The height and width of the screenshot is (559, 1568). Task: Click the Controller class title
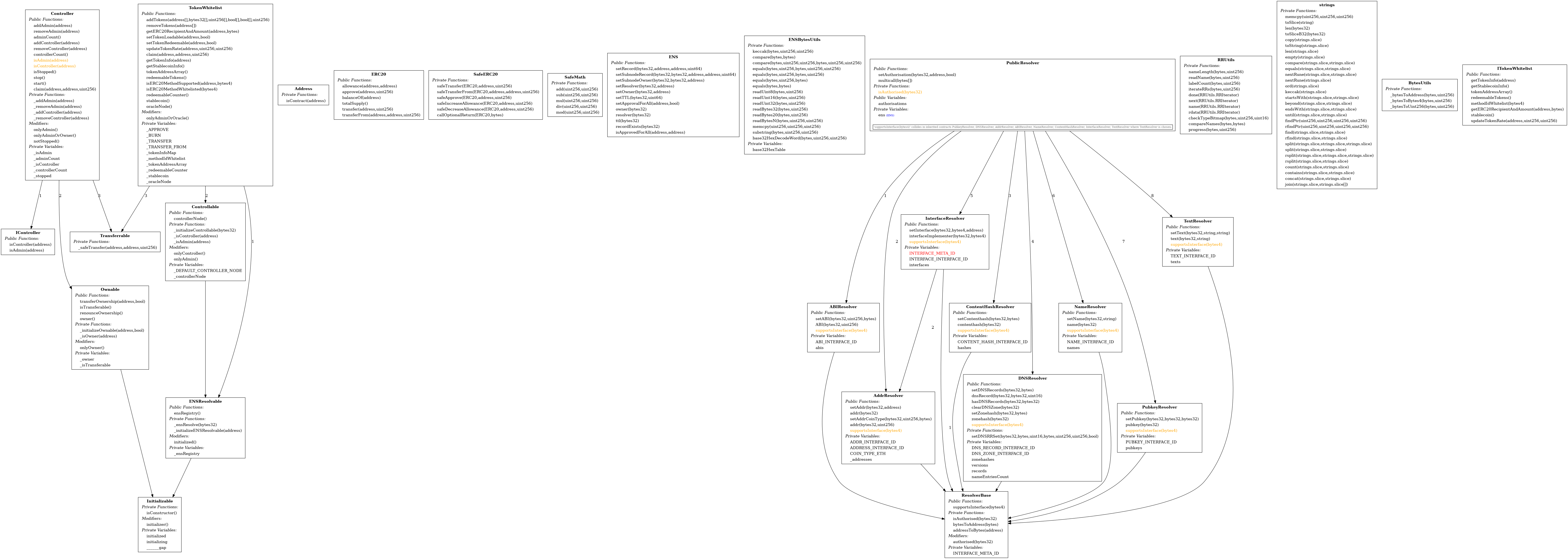click(x=62, y=13)
